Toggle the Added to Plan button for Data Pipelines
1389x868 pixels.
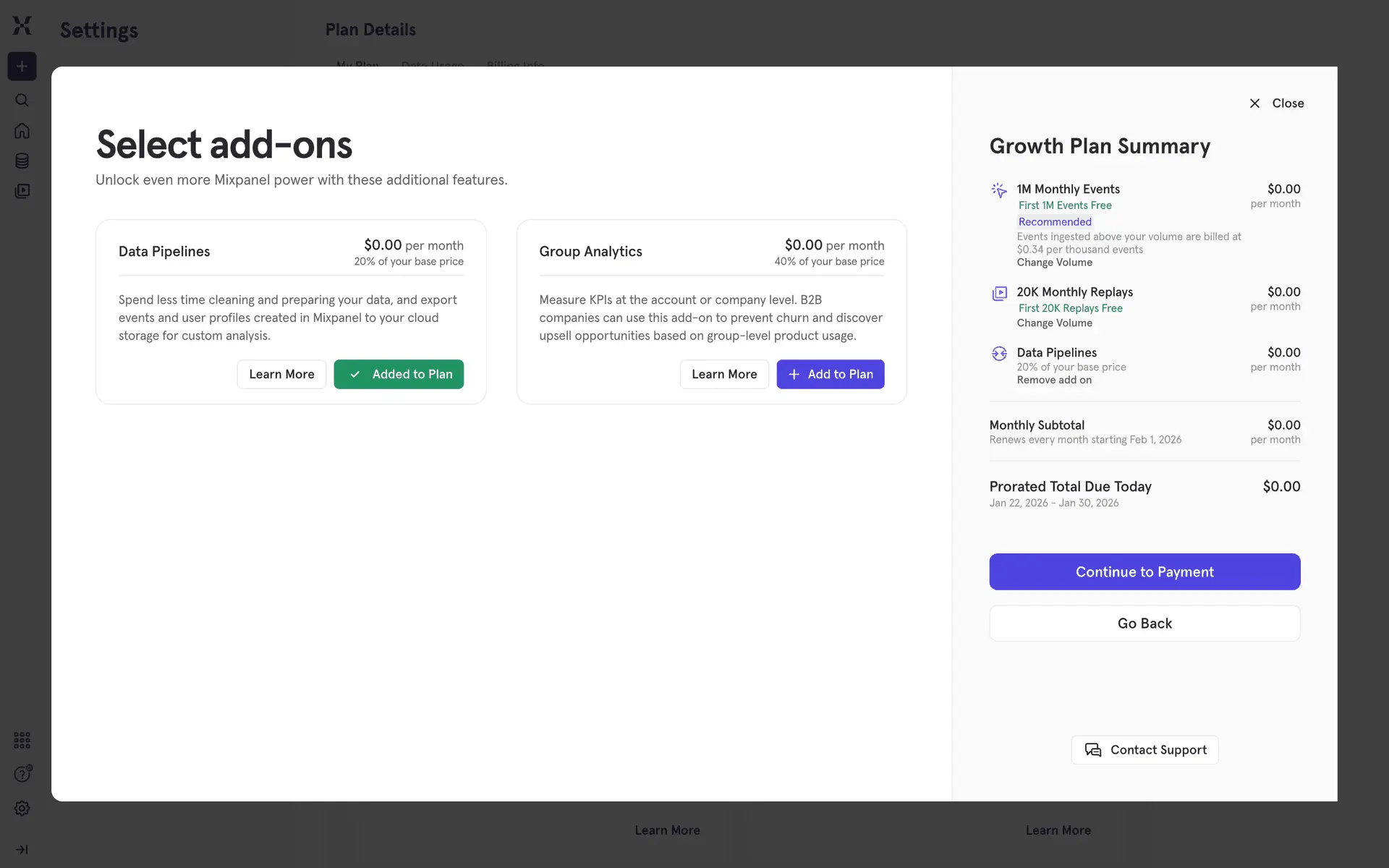399,374
